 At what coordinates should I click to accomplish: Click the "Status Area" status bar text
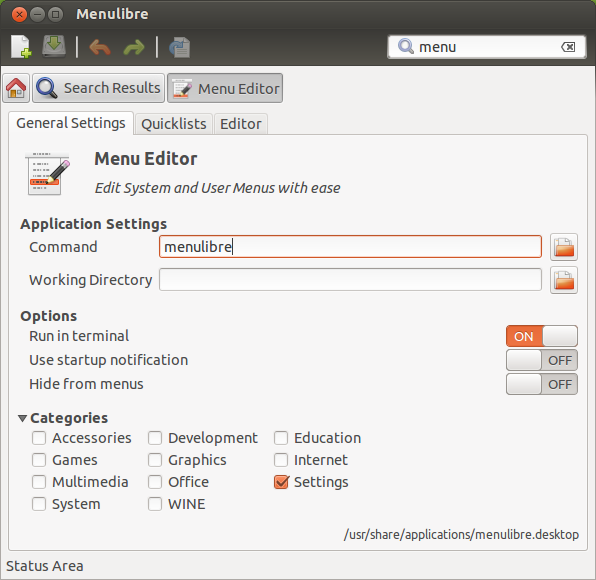[45, 566]
